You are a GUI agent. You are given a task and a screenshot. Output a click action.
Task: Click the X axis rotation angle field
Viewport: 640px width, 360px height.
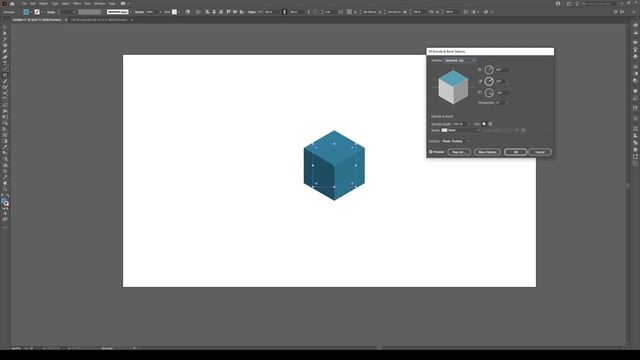pos(502,70)
